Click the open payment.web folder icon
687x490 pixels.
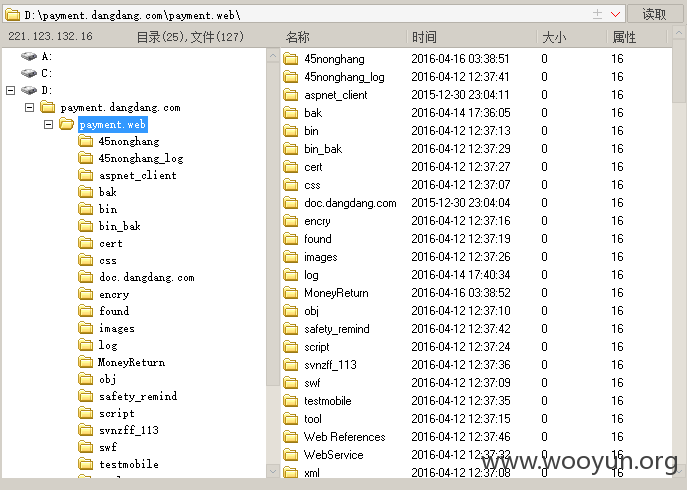click(67, 124)
